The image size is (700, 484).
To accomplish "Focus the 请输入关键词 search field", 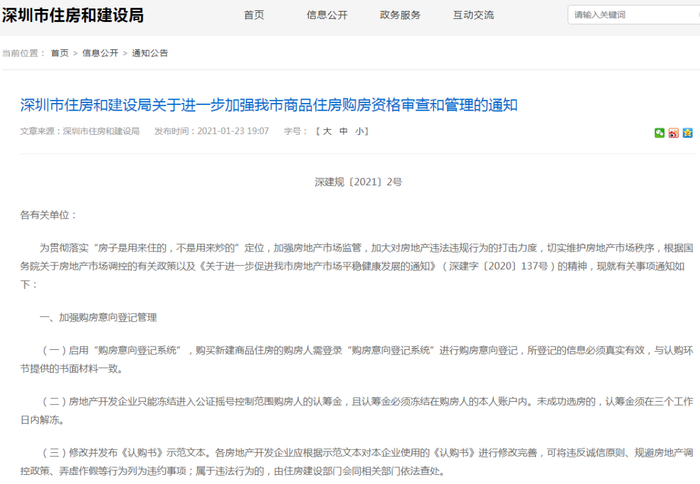I will point(634,15).
